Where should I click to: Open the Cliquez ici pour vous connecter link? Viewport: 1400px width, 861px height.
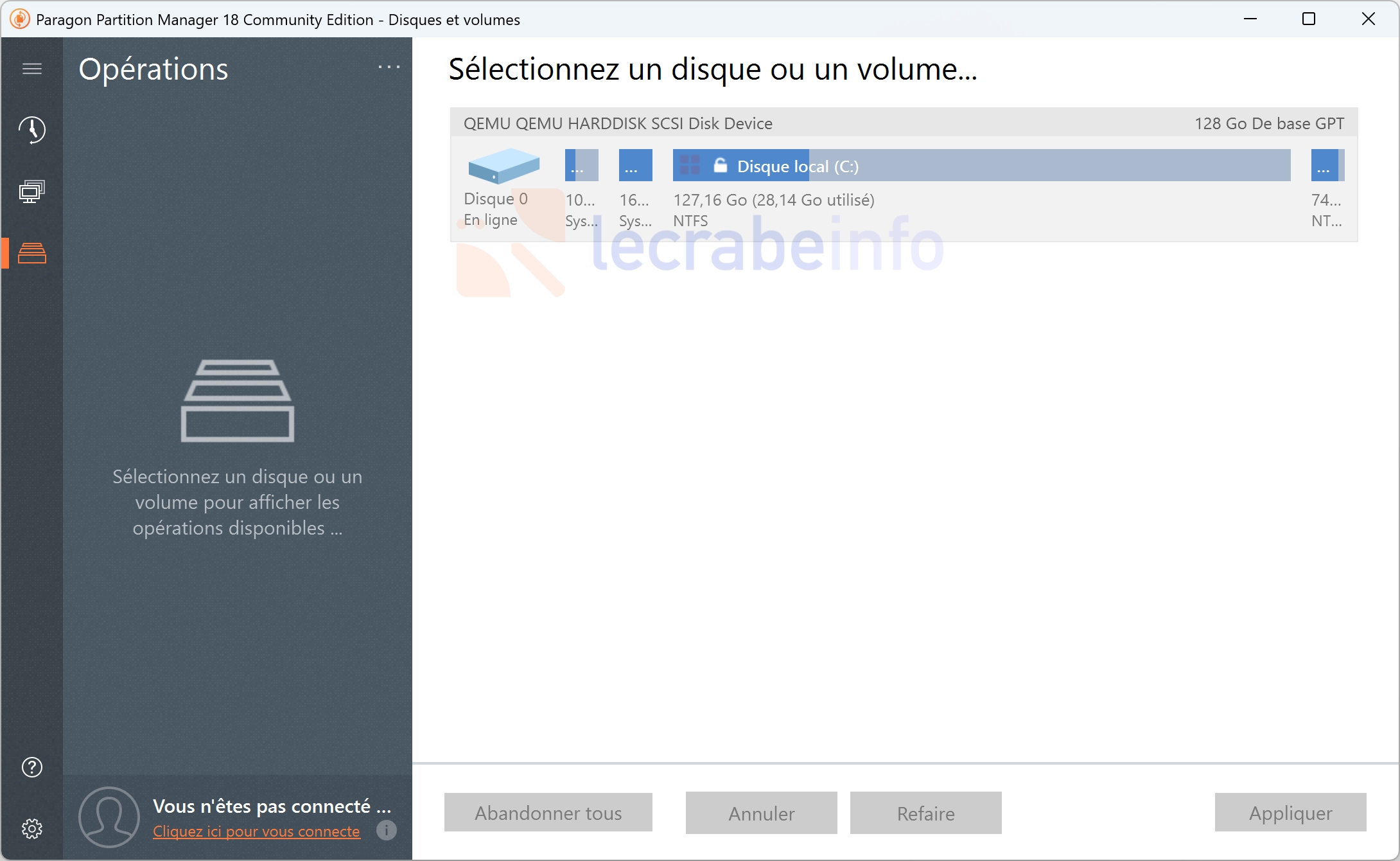[256, 831]
